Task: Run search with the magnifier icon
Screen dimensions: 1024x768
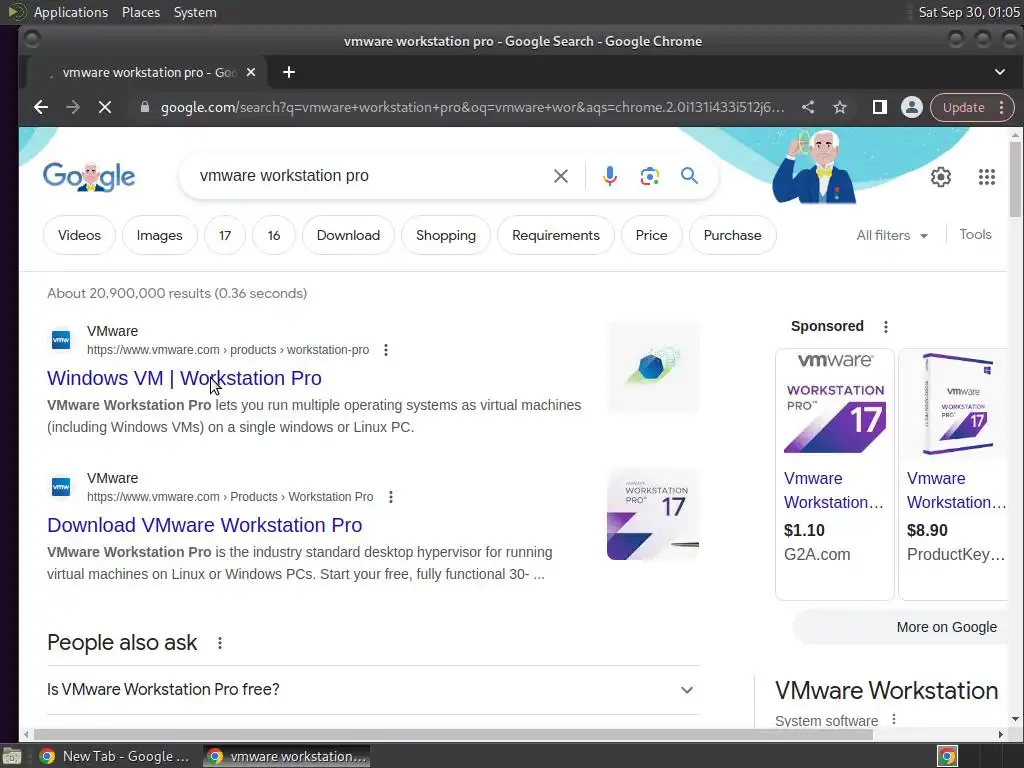Action: (690, 175)
